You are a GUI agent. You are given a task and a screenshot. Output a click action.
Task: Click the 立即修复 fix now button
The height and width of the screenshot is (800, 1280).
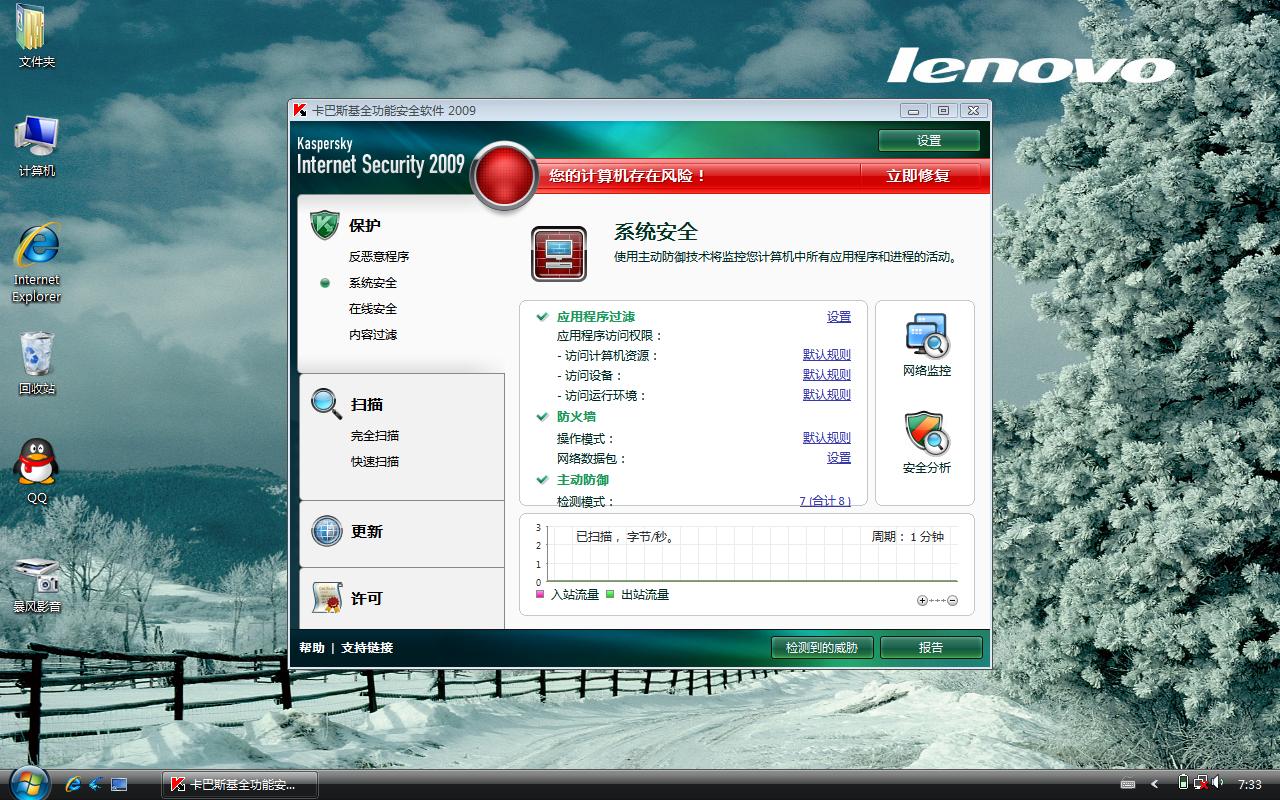[918, 176]
